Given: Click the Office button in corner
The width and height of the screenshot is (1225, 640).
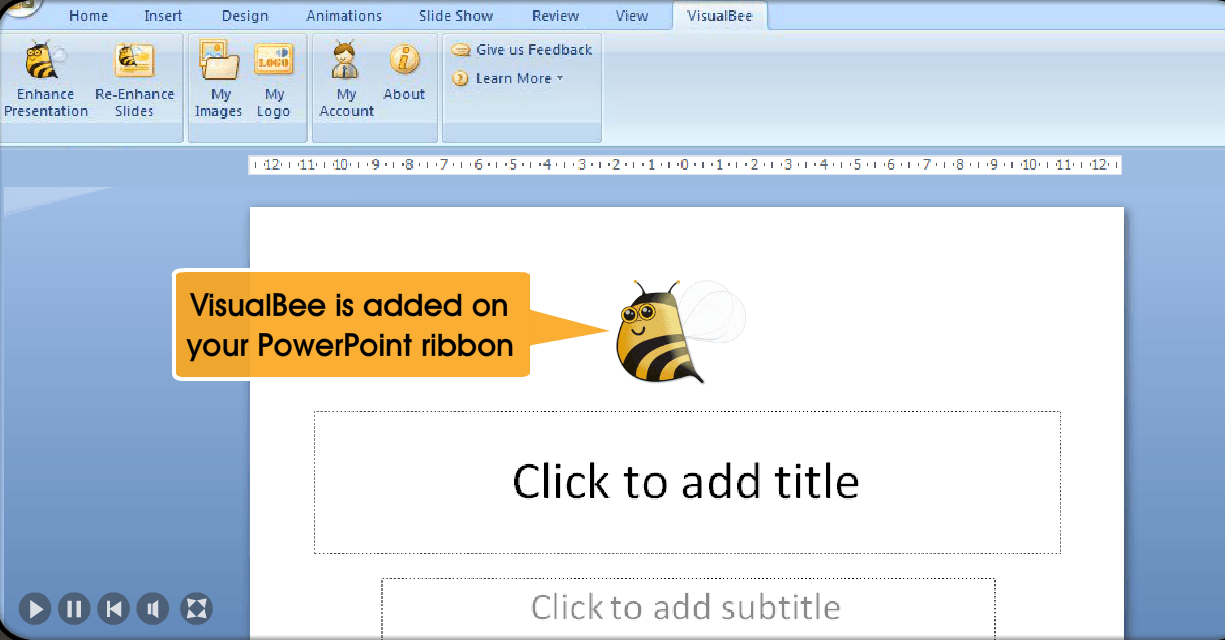Looking at the screenshot, I should pos(20,8).
